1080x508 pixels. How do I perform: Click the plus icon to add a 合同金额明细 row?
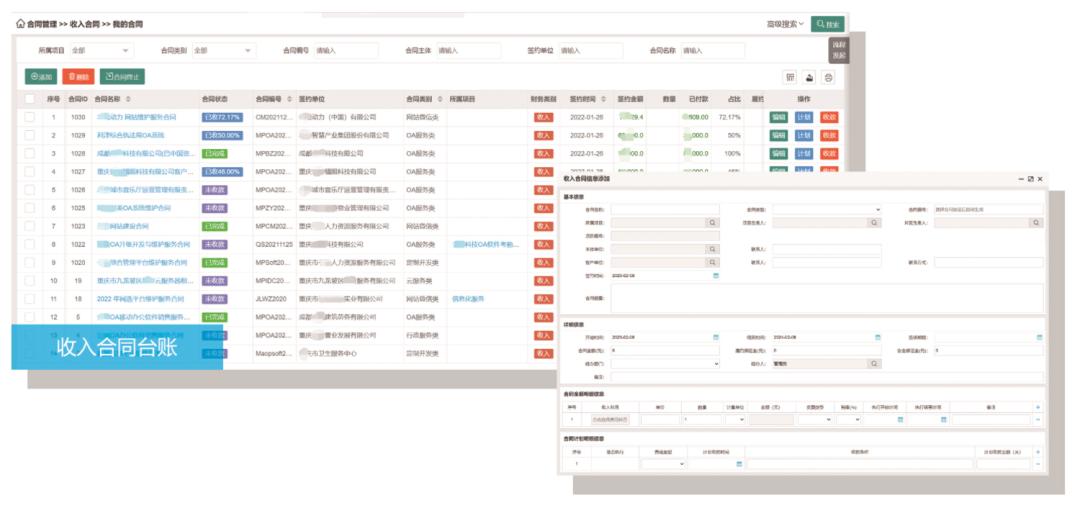[x=1037, y=407]
